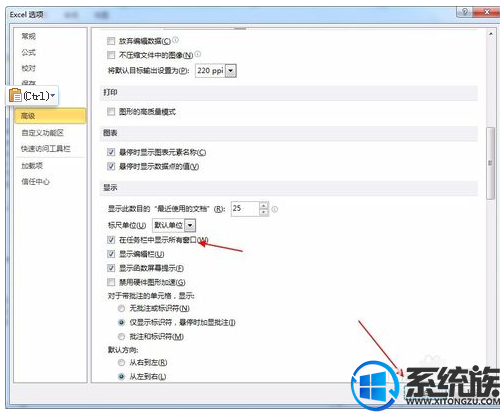The width and height of the screenshot is (500, 414).
Task: Open 自定义功能区 category
Action: click(42, 133)
